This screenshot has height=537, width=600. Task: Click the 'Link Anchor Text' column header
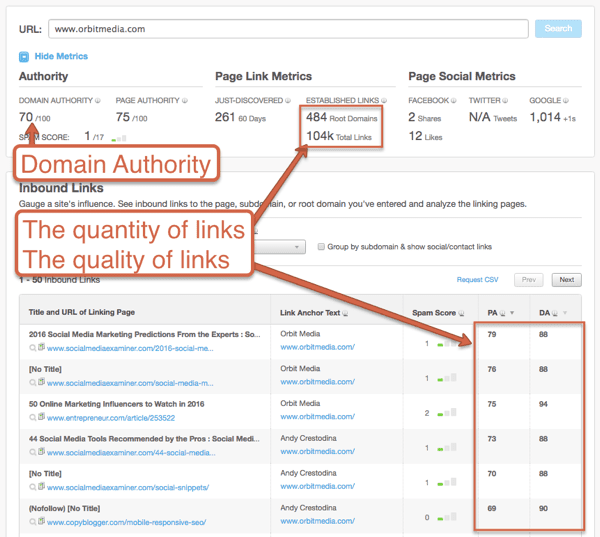click(310, 313)
